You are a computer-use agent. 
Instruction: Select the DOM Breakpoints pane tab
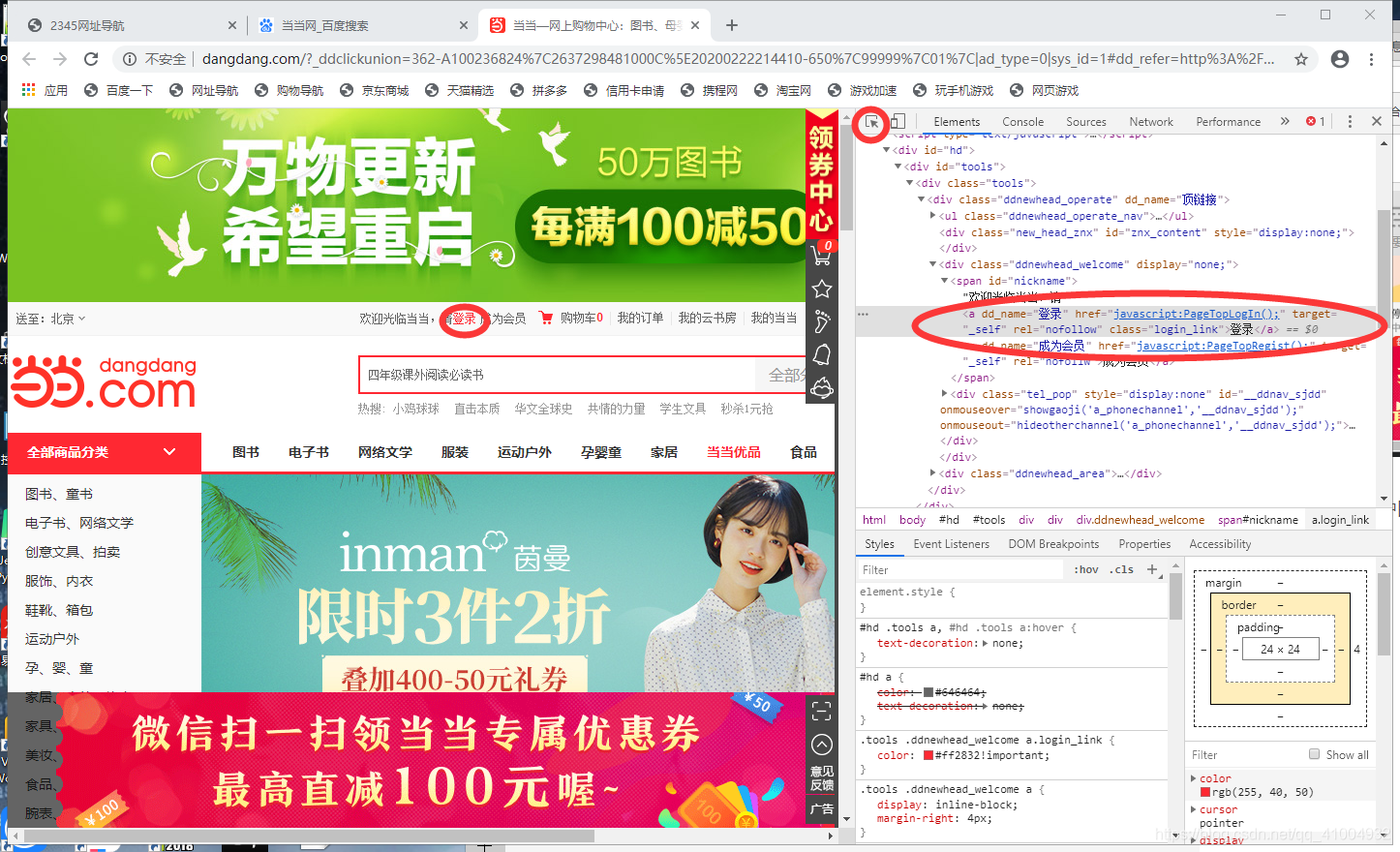1053,544
